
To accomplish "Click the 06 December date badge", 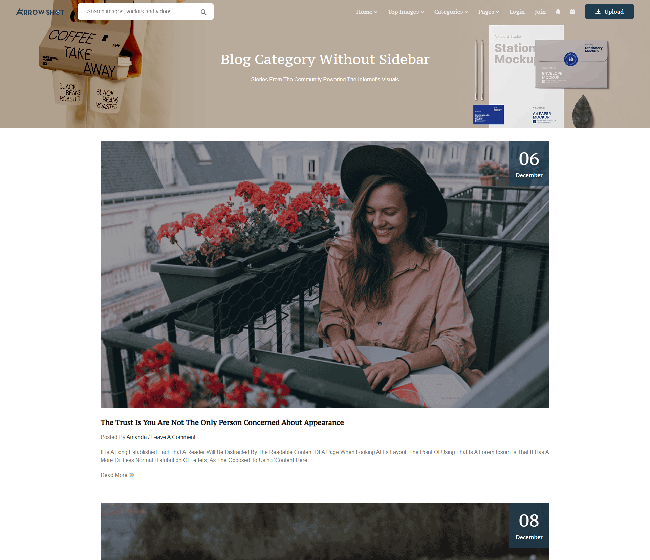I will [529, 164].
